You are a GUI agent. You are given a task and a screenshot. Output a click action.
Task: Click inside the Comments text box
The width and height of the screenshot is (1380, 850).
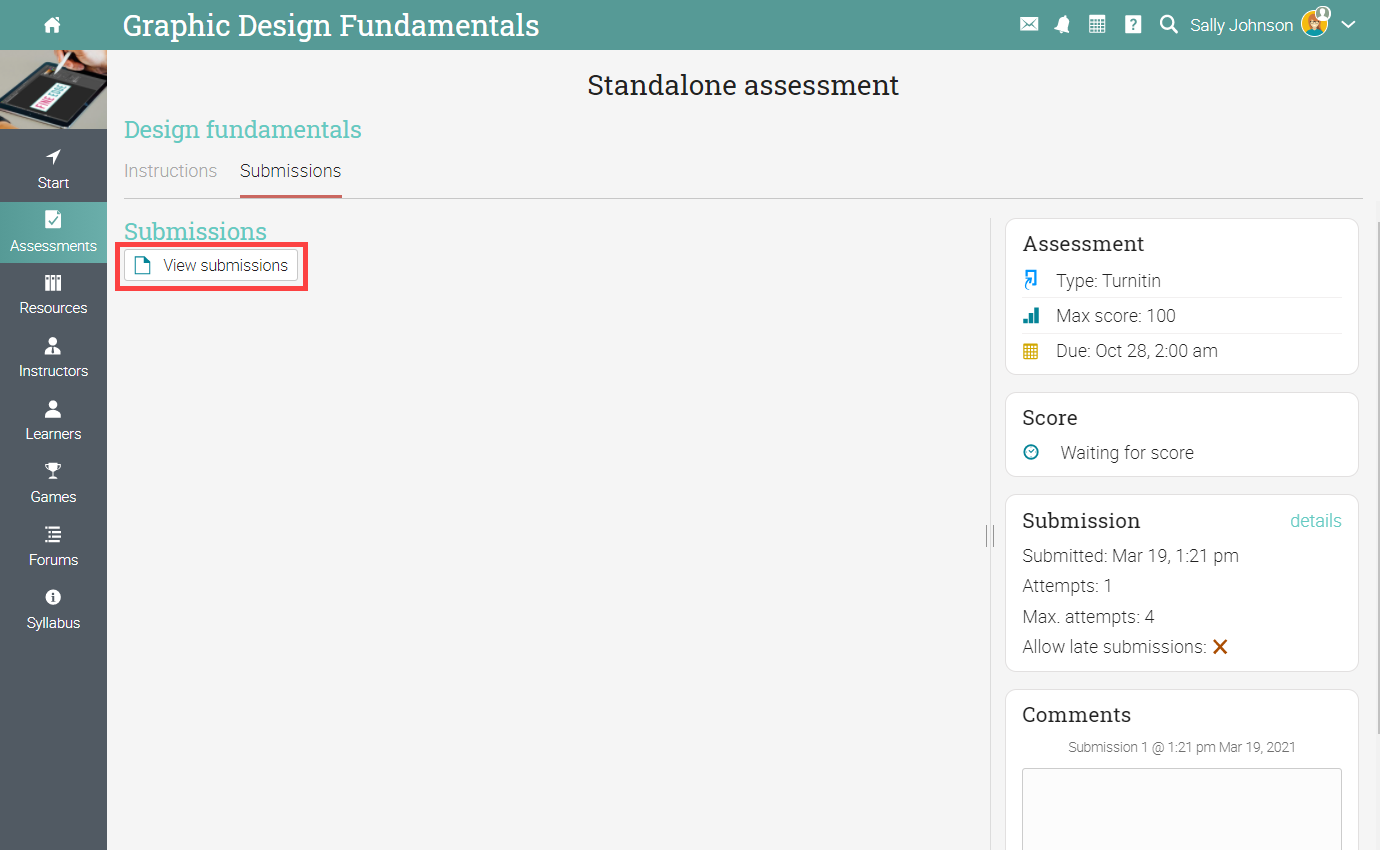1182,808
